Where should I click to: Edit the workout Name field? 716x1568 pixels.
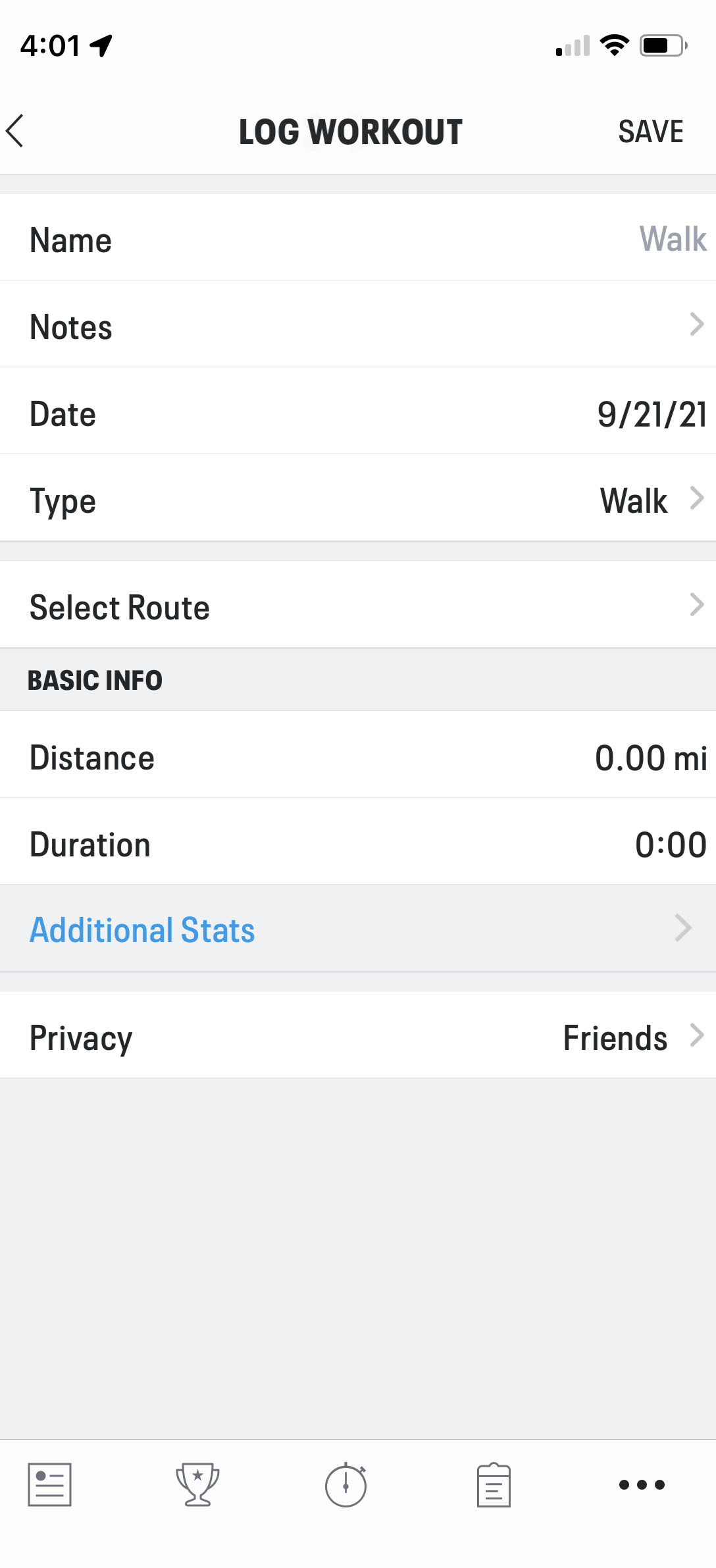(x=358, y=237)
